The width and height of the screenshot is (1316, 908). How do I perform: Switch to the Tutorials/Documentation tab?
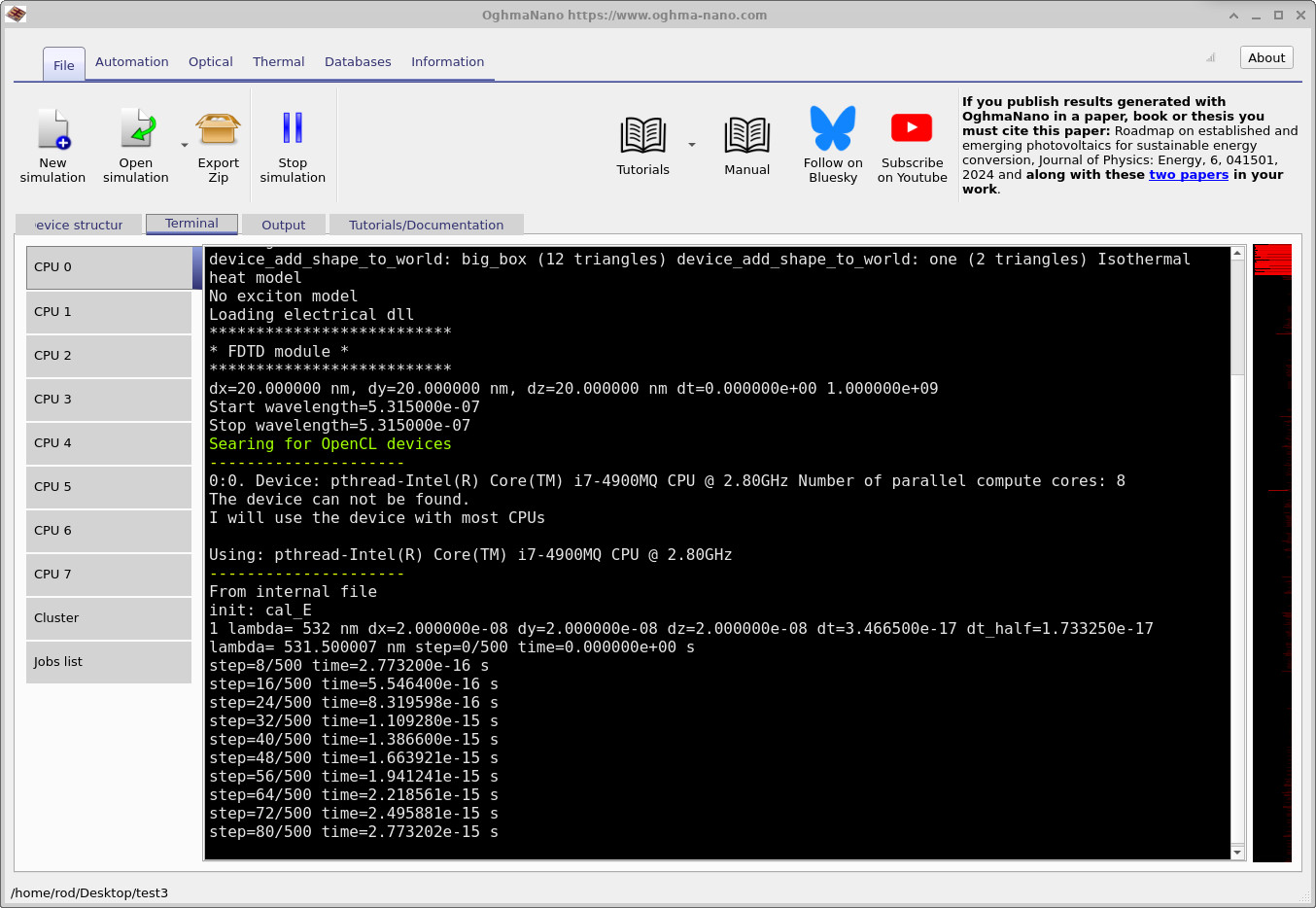[x=426, y=224]
